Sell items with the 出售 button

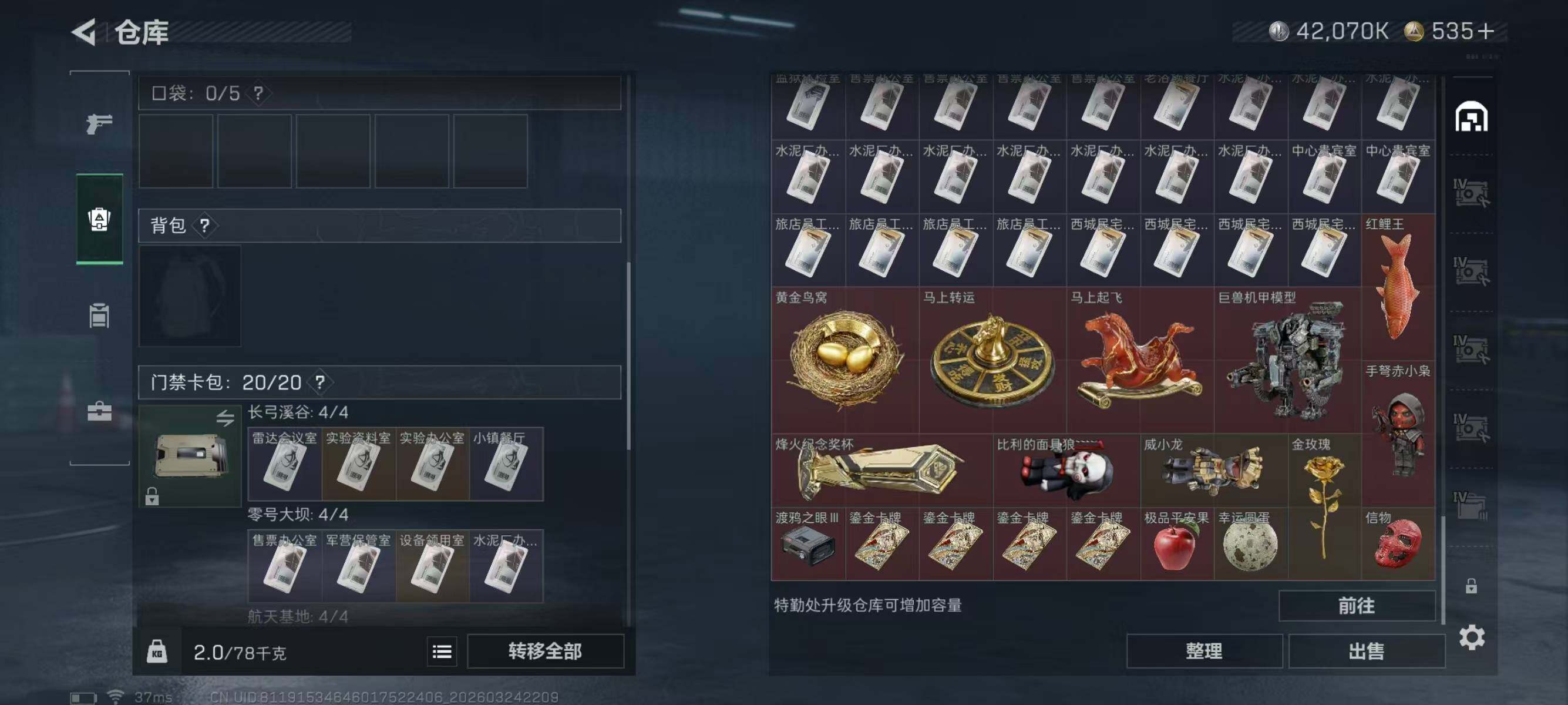click(1366, 652)
